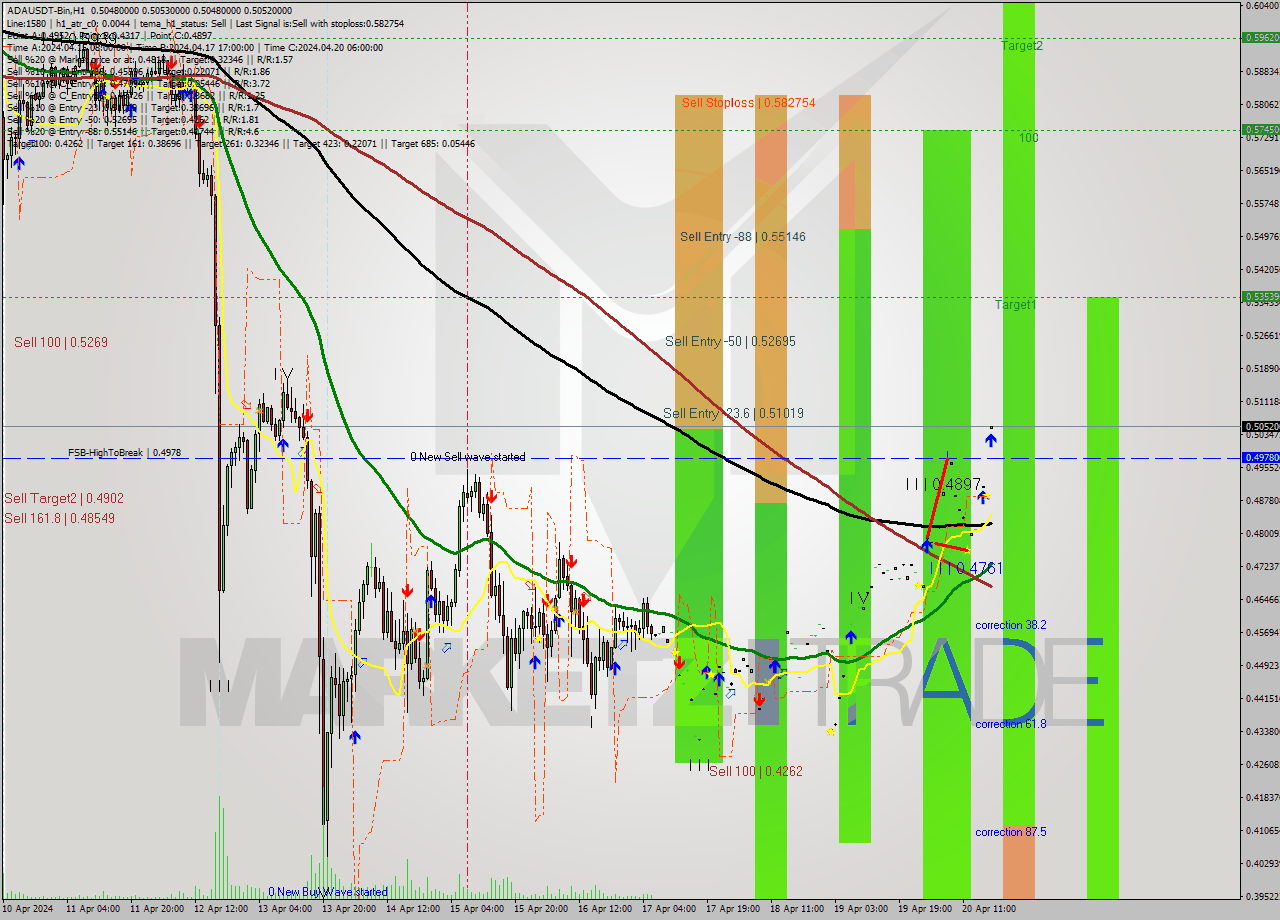Click the green 0.5962 price tag

[x=1260, y=37]
